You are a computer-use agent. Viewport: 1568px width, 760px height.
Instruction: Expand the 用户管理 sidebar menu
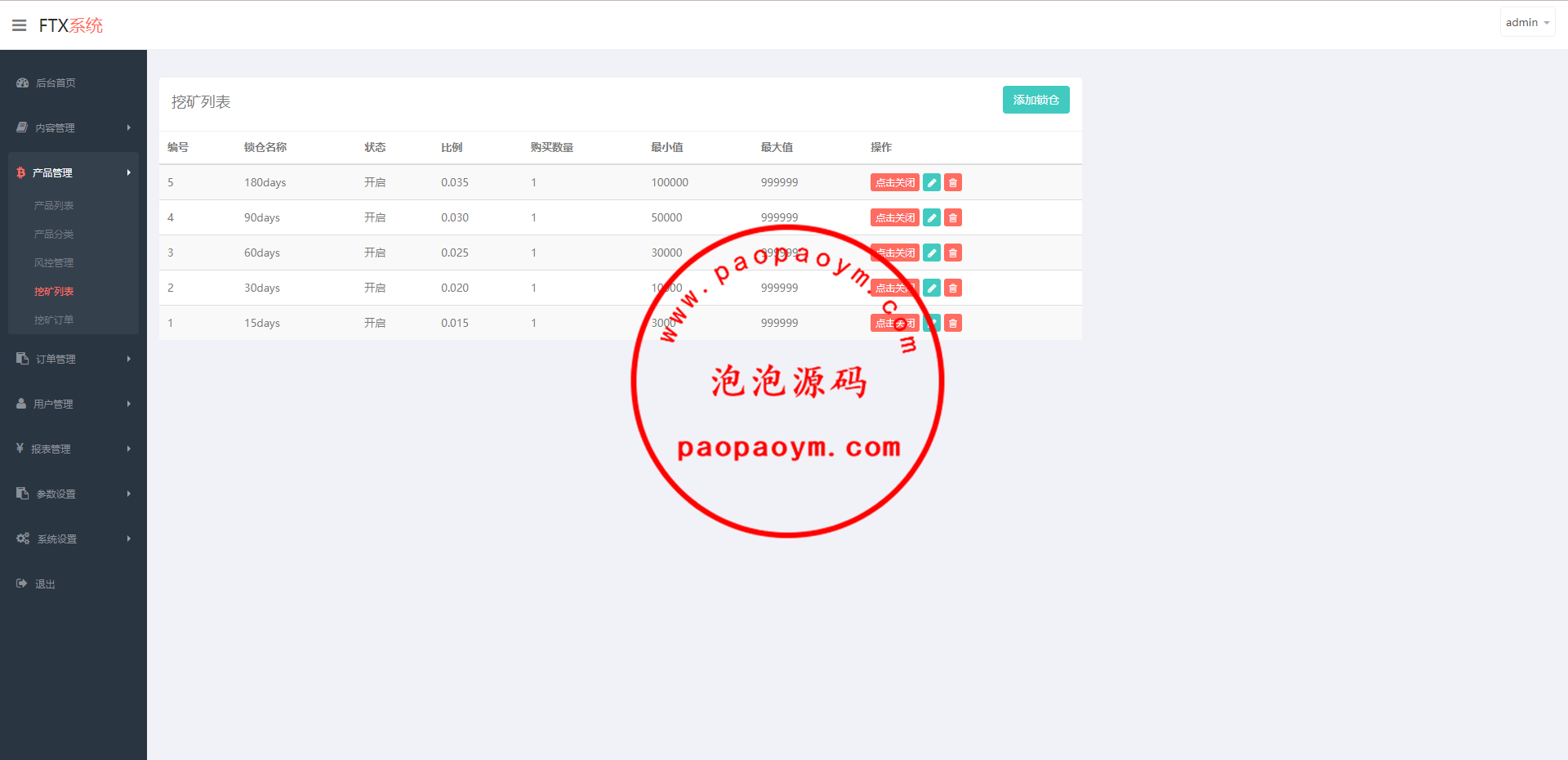[73, 404]
